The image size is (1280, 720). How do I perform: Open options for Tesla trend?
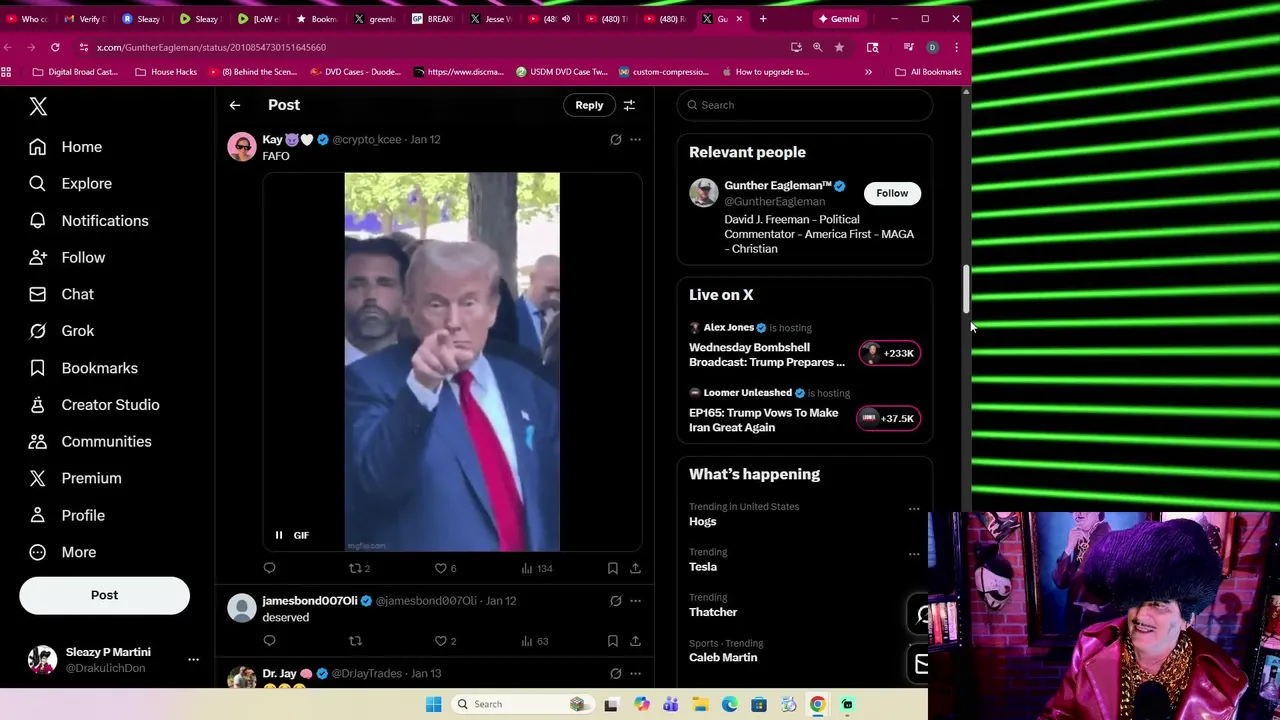tap(914, 554)
